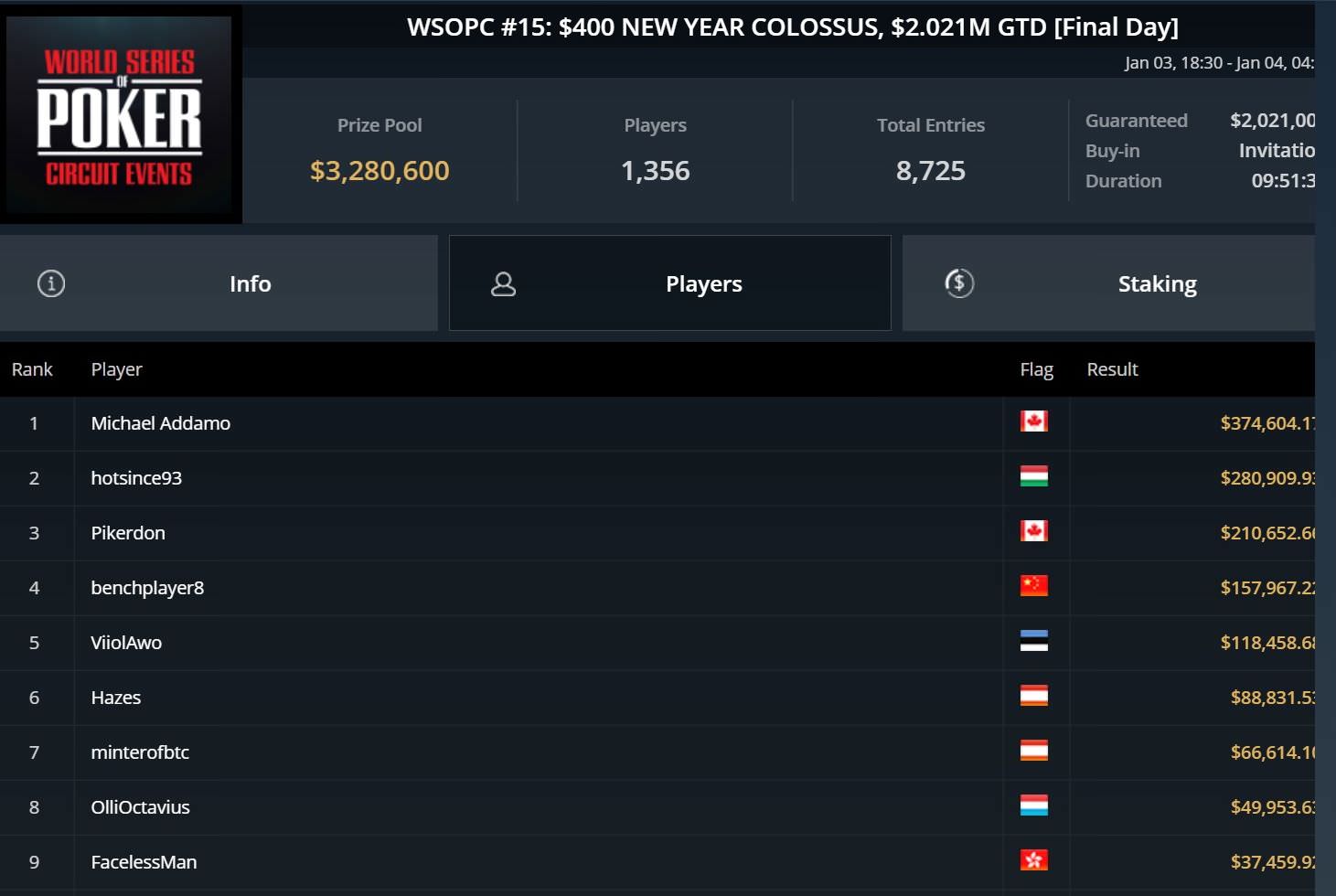Click the dollar staking icon
Image resolution: width=1336 pixels, height=896 pixels.
click(x=959, y=283)
